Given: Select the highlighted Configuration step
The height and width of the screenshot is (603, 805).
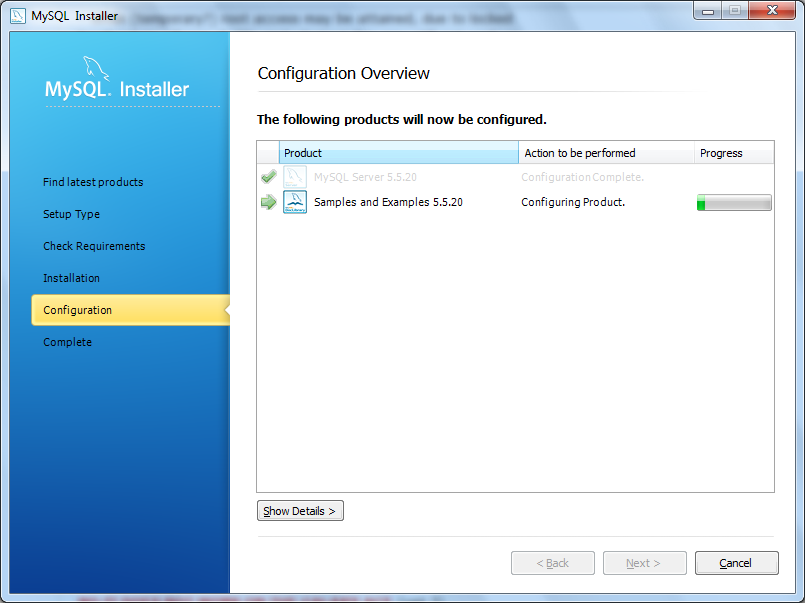Looking at the screenshot, I should coord(130,310).
